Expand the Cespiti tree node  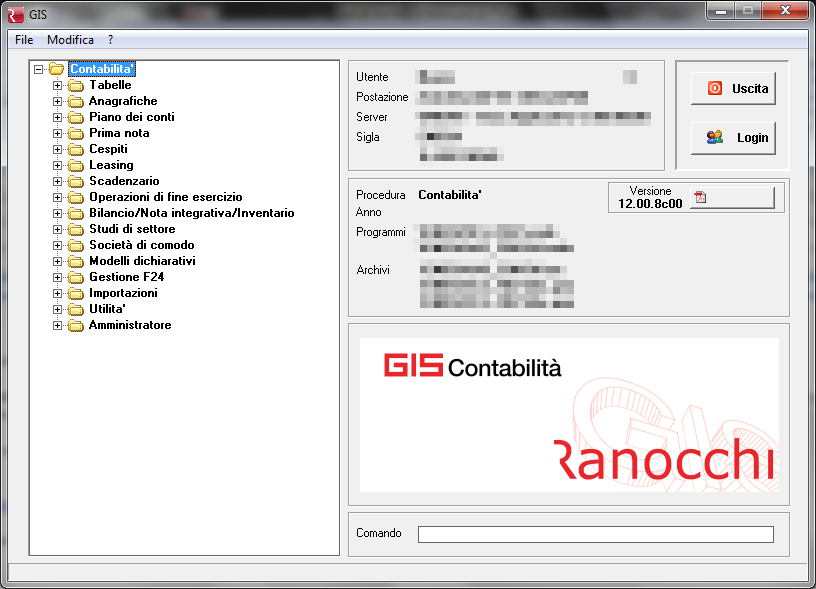57,149
